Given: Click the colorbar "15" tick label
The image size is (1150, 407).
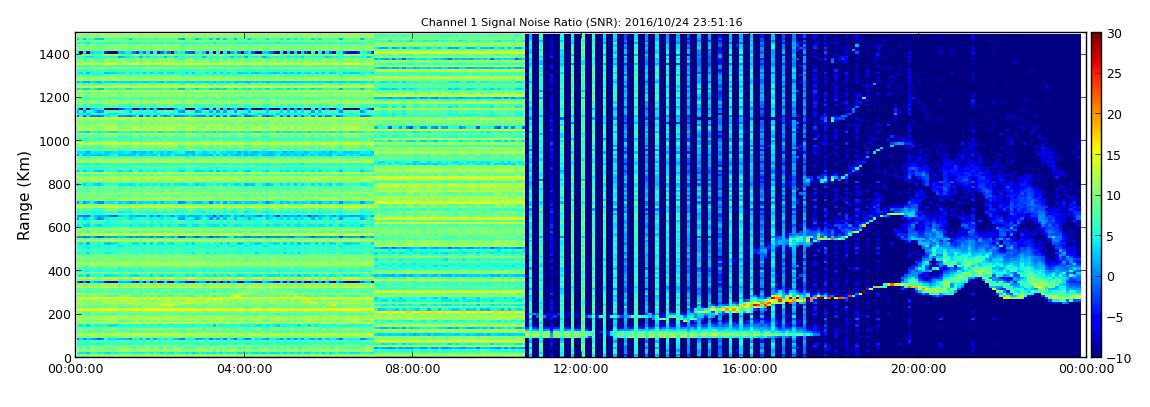Looking at the screenshot, I should 1114,155.
